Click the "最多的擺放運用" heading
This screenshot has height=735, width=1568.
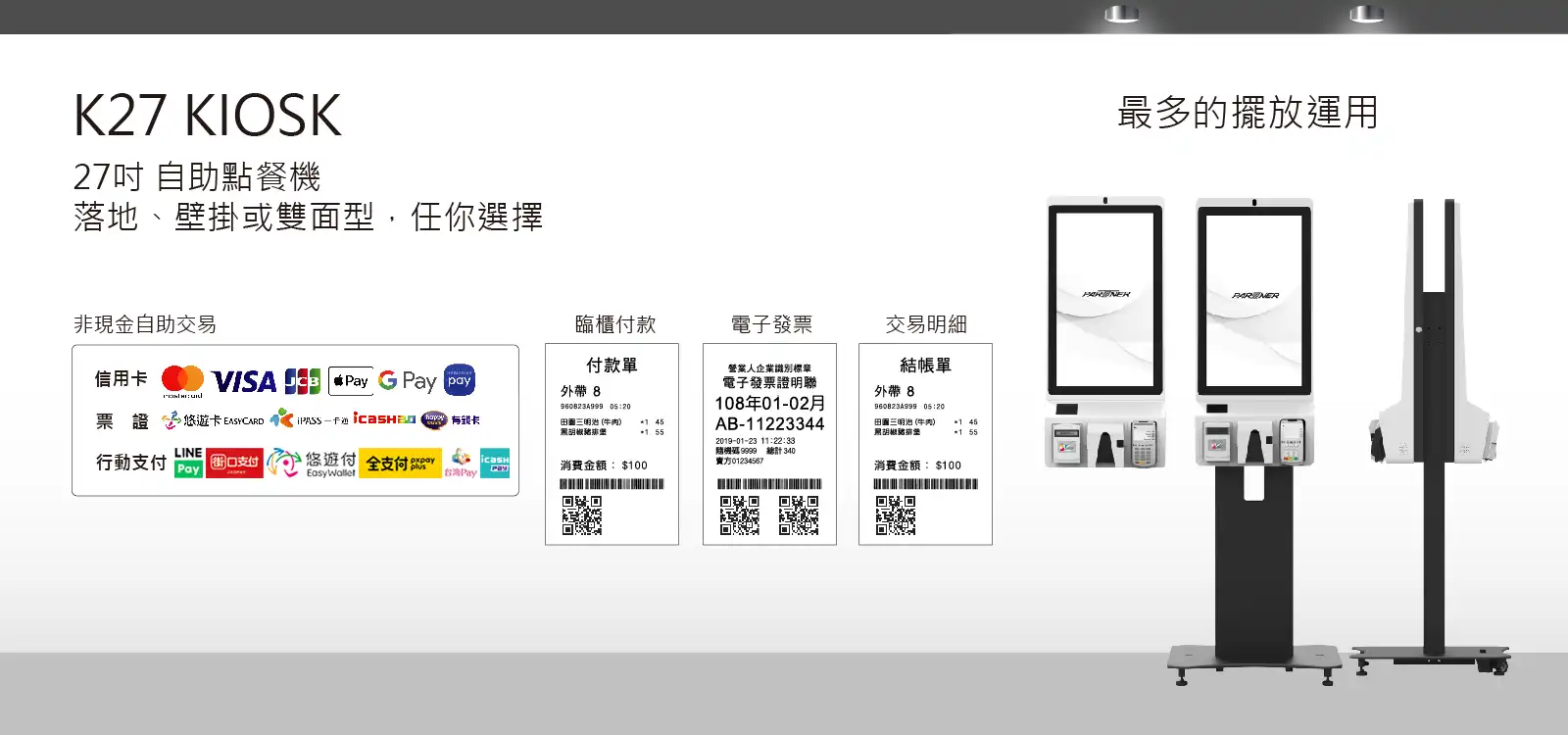(1248, 113)
